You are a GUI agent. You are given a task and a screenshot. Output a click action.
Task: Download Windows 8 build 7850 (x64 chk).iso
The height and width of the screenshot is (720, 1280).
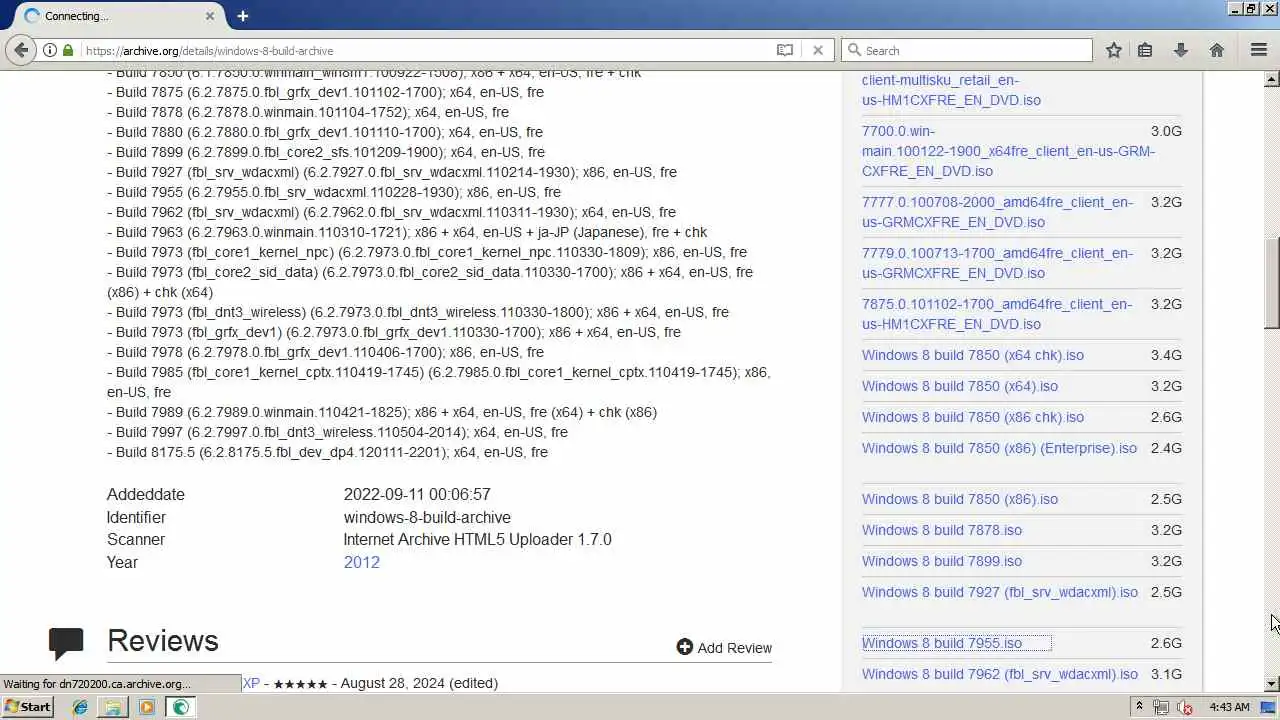(x=973, y=355)
